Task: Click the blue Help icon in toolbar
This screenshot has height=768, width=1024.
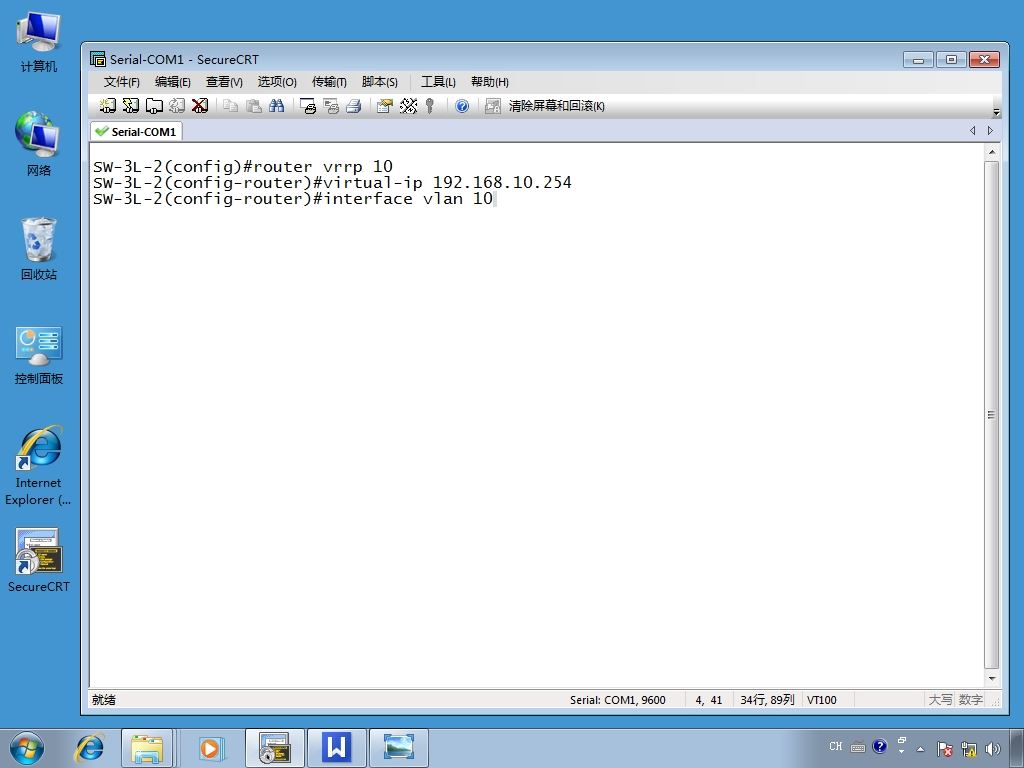Action: (x=462, y=106)
